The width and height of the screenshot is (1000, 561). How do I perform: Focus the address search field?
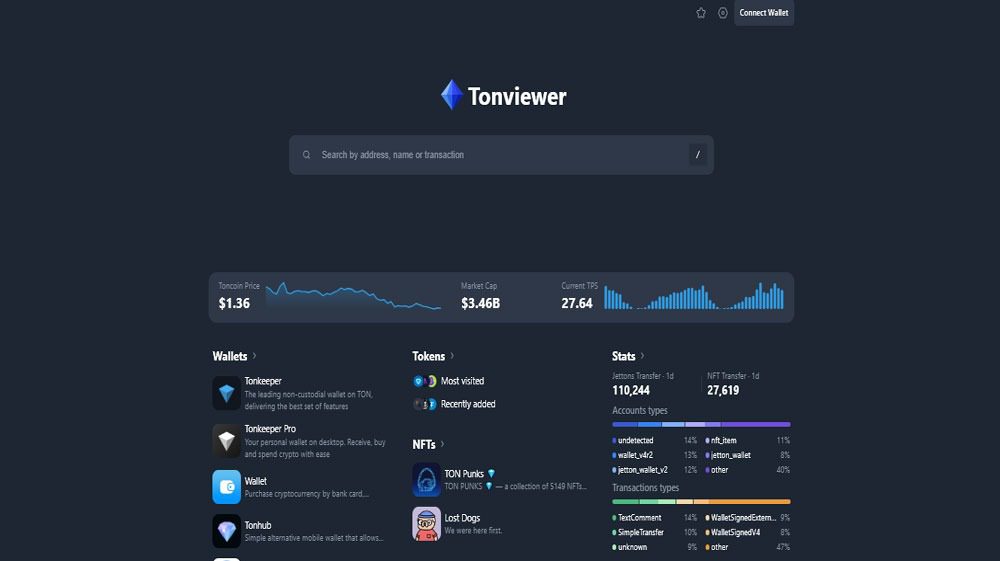(501, 155)
